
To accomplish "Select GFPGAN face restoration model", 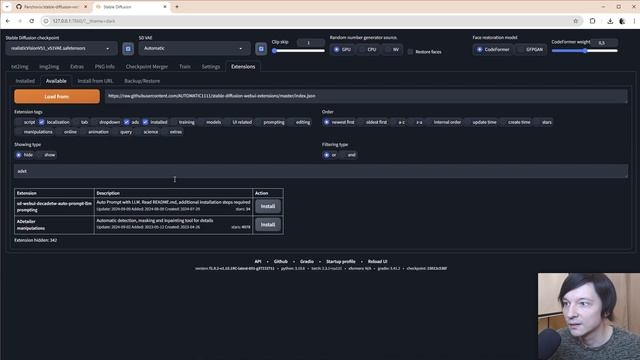I will (530, 49).
